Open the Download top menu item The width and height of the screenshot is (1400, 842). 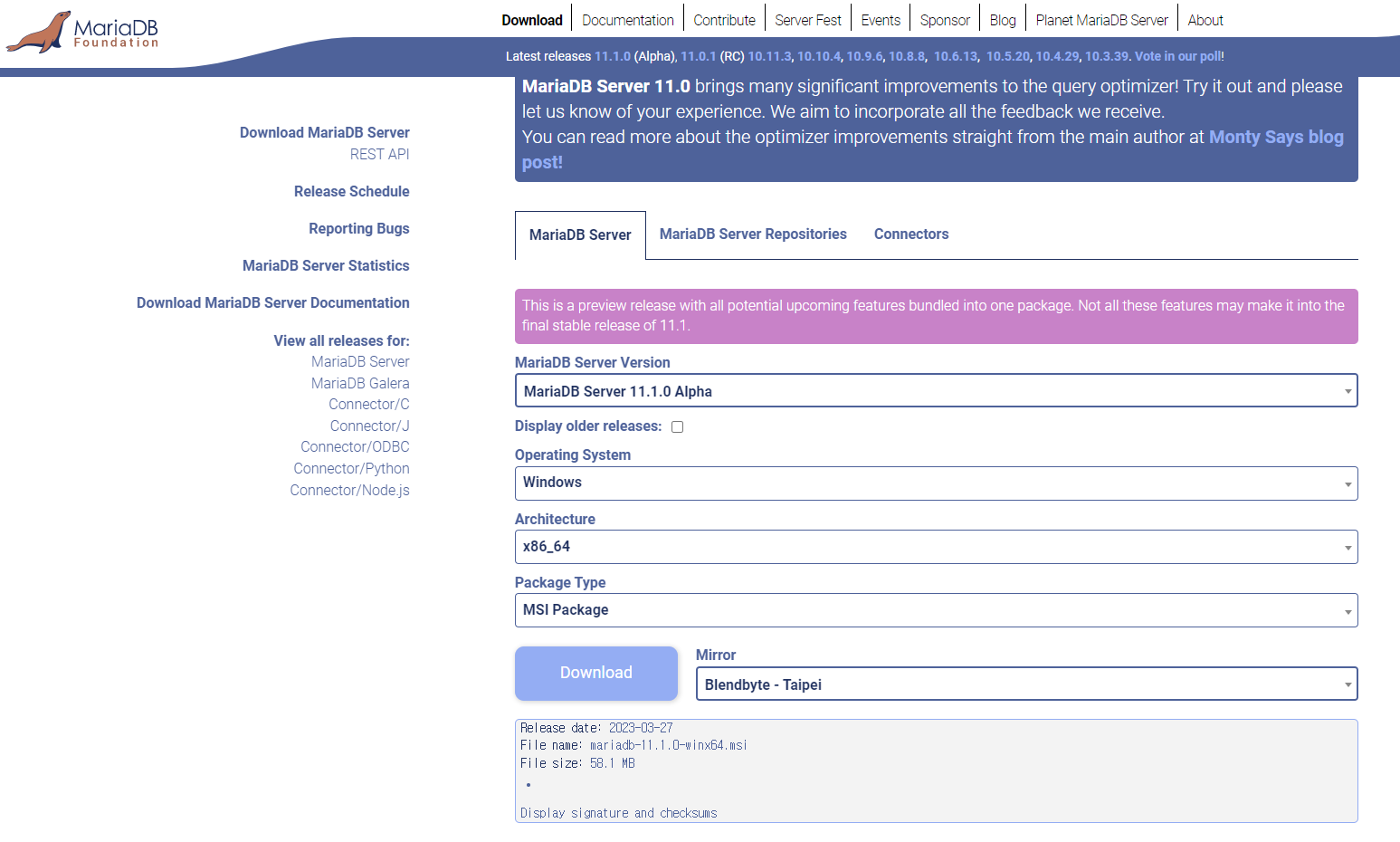[532, 20]
